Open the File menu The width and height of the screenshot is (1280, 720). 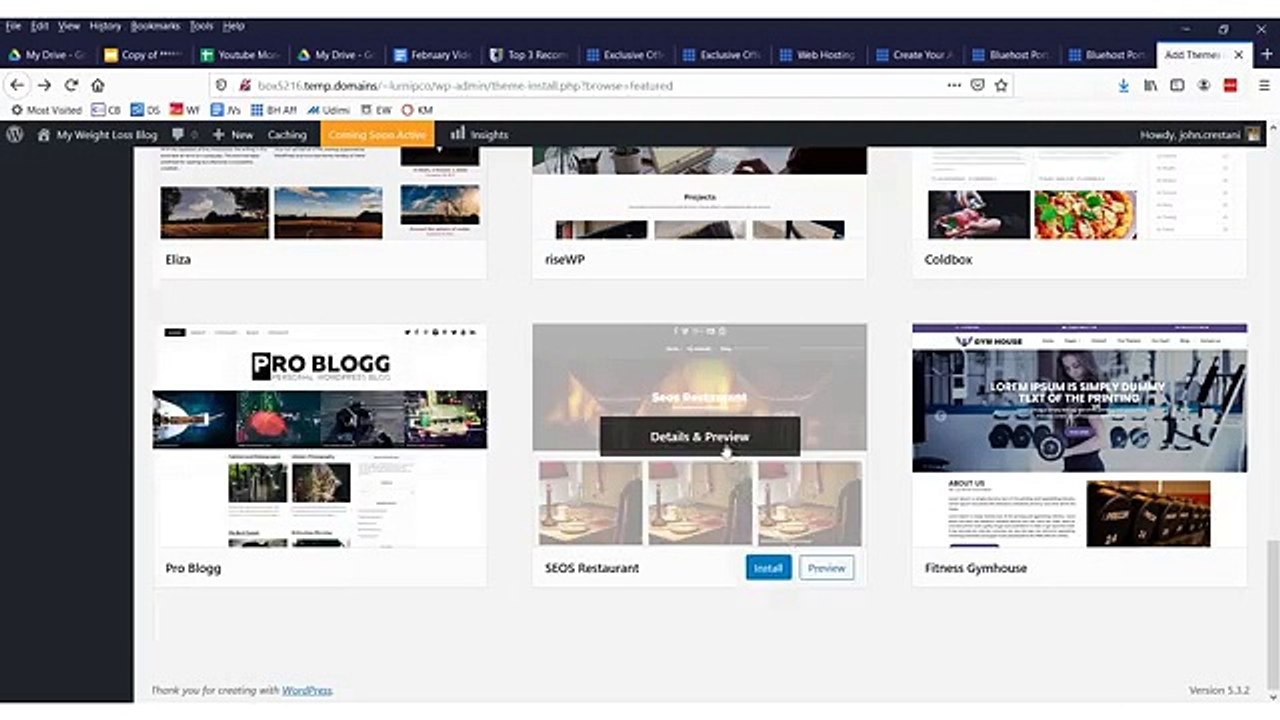pyautogui.click(x=13, y=26)
